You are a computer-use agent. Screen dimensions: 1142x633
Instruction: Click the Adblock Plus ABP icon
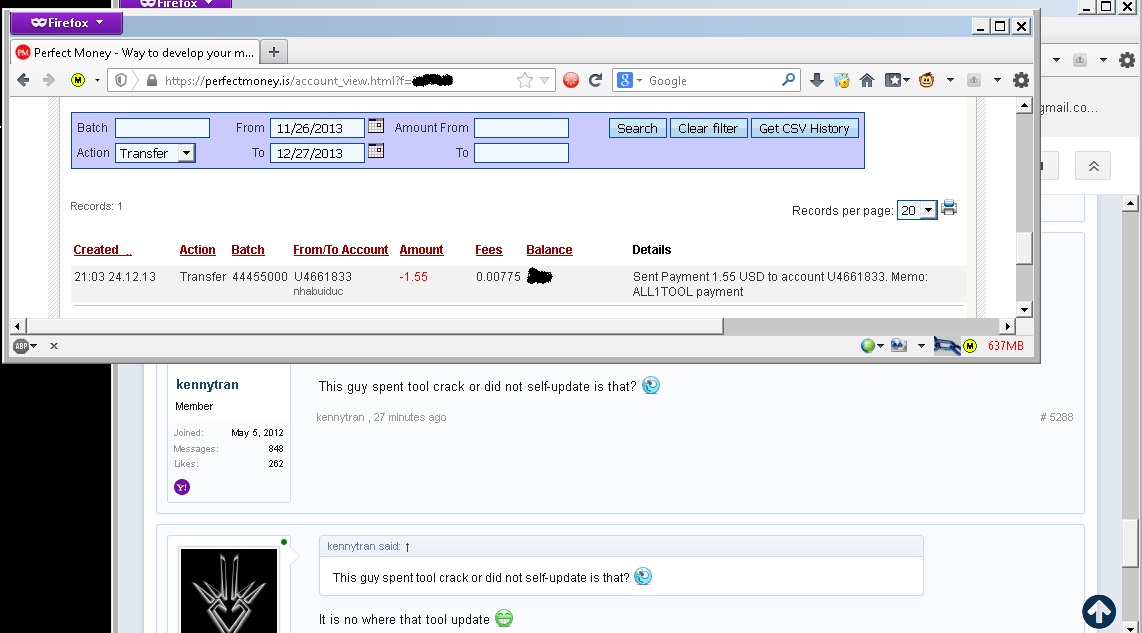[21, 346]
